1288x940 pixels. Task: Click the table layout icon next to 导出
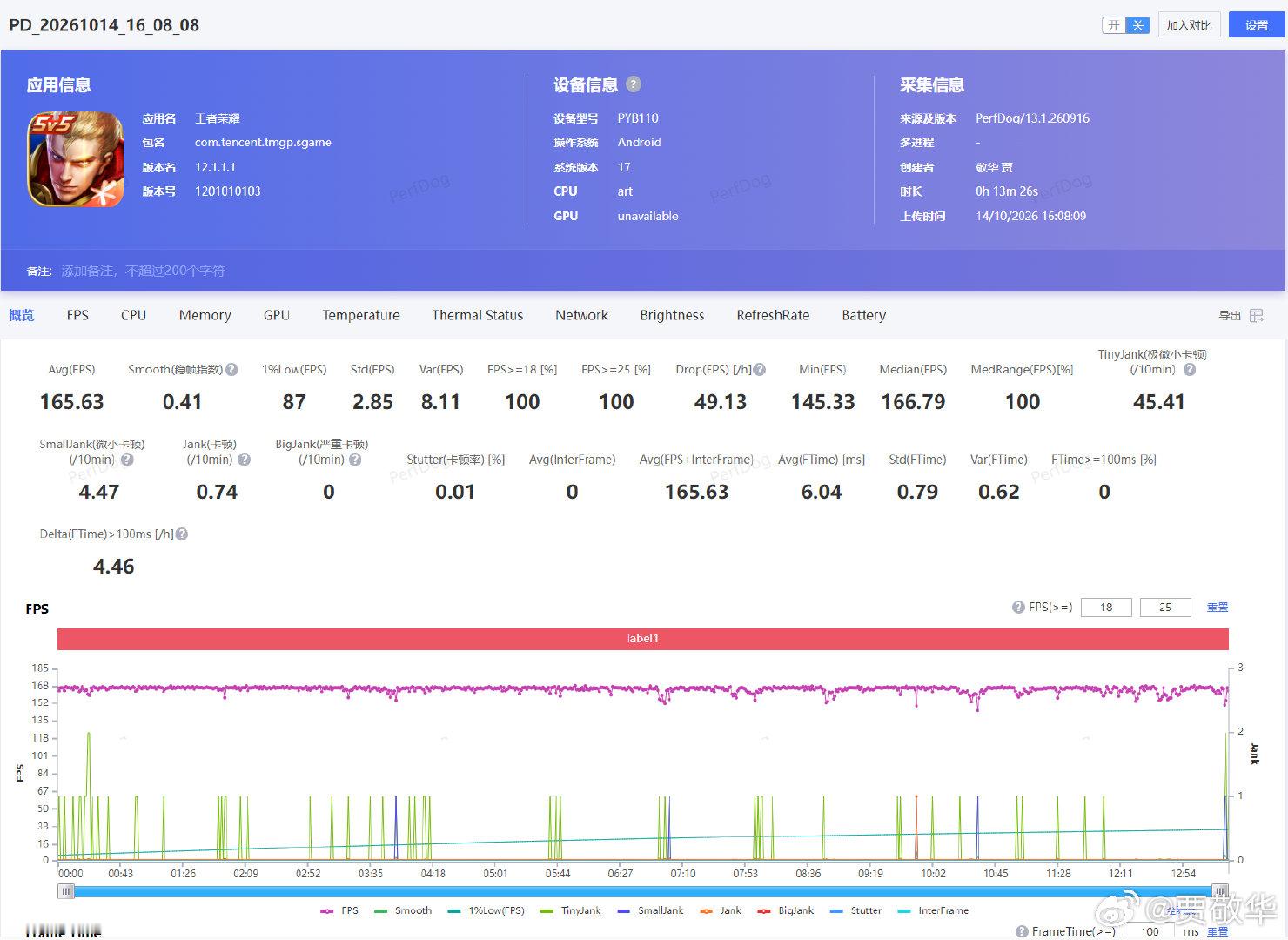tap(1257, 316)
